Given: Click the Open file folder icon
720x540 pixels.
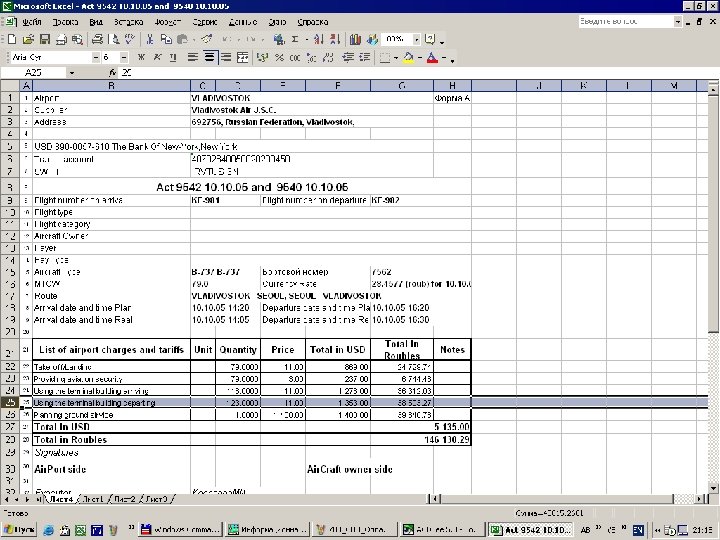Looking at the screenshot, I should 28,39.
